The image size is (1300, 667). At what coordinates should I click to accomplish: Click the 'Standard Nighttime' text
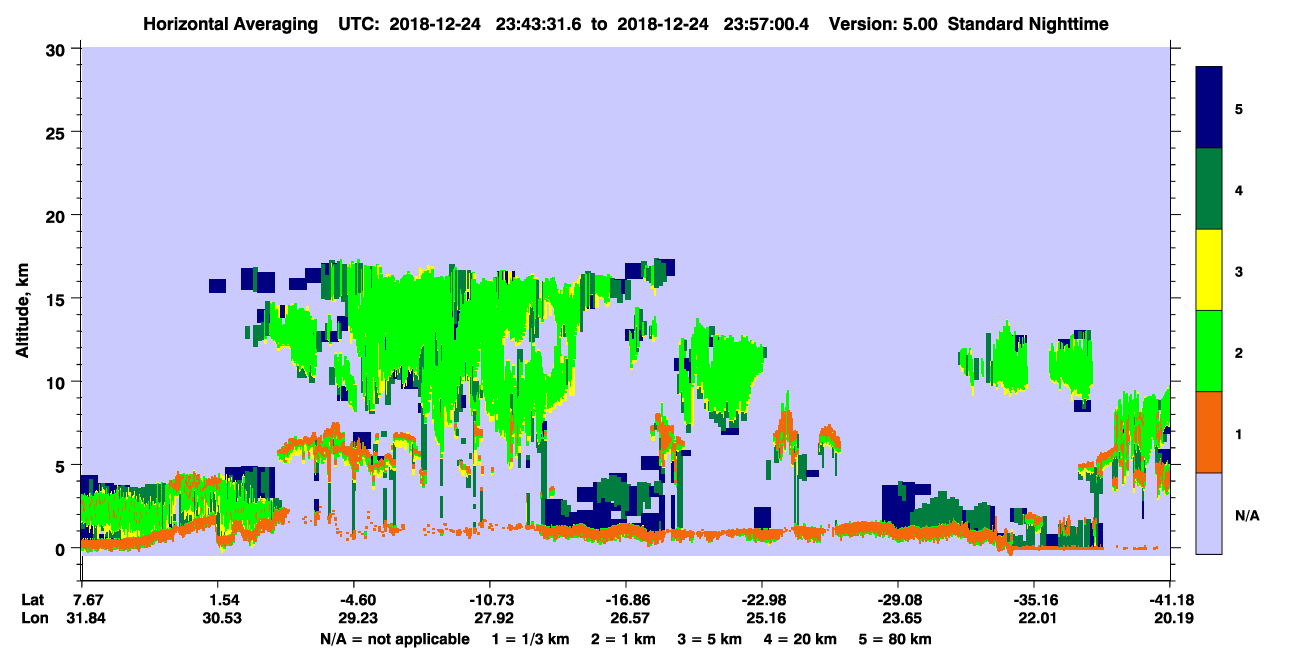[1029, 23]
